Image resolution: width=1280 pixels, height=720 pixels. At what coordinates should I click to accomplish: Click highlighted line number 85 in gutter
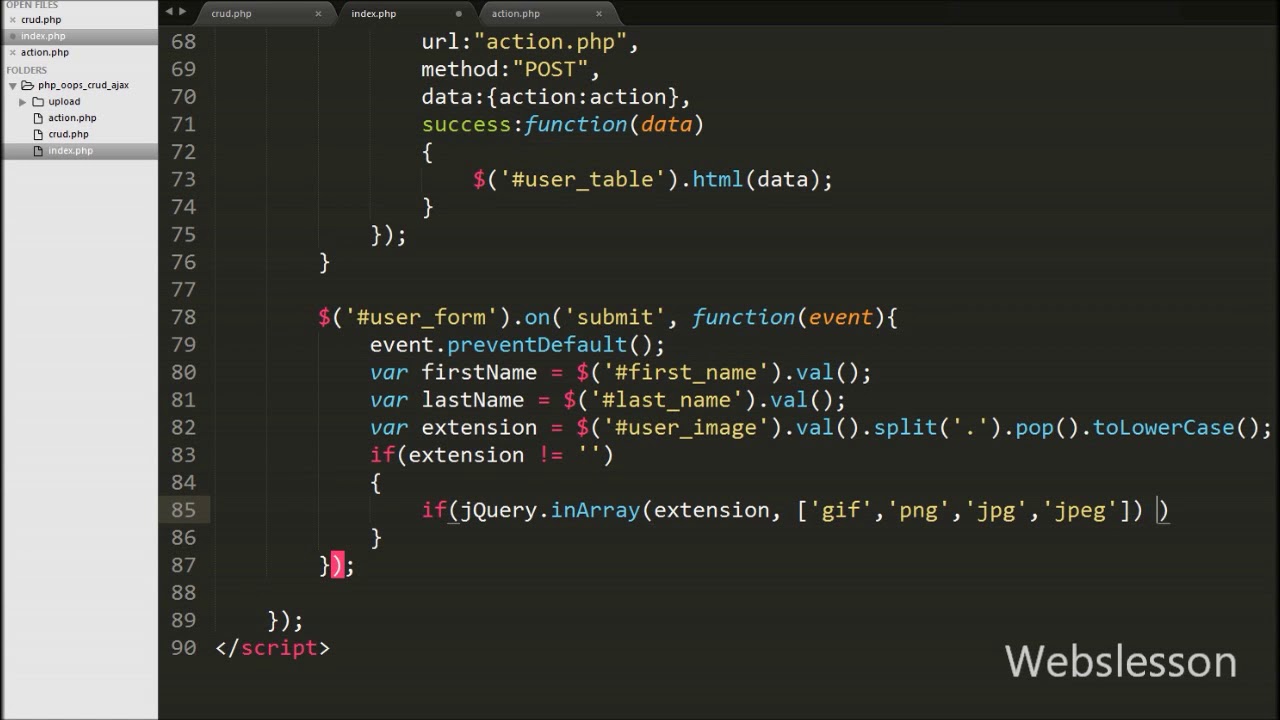[x=183, y=510]
